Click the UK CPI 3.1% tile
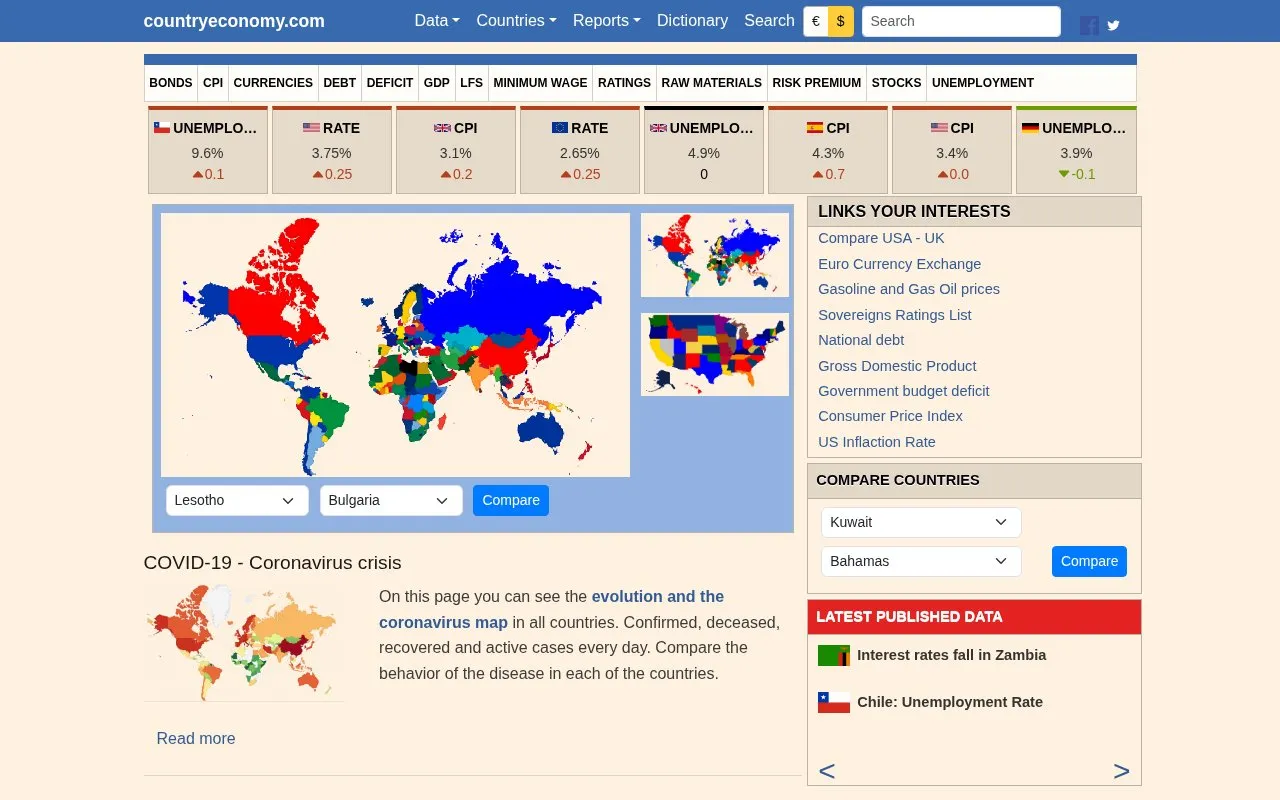Screen dimensions: 1280x800 point(456,150)
